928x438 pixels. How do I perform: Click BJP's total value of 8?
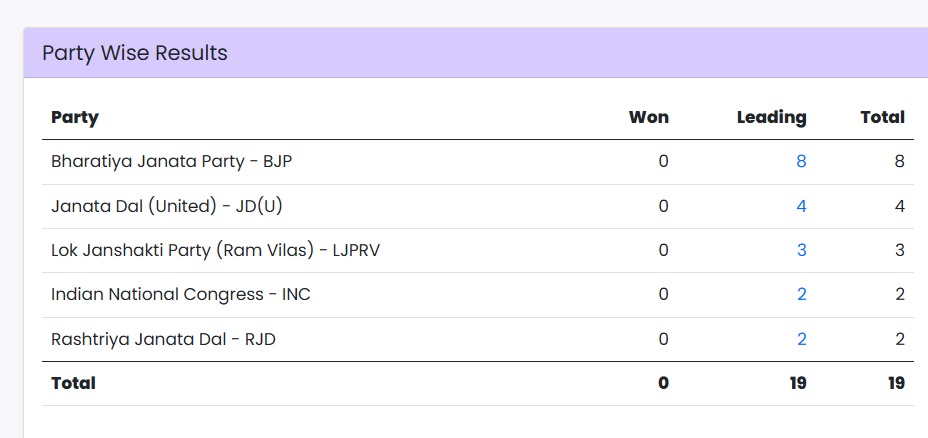click(899, 161)
